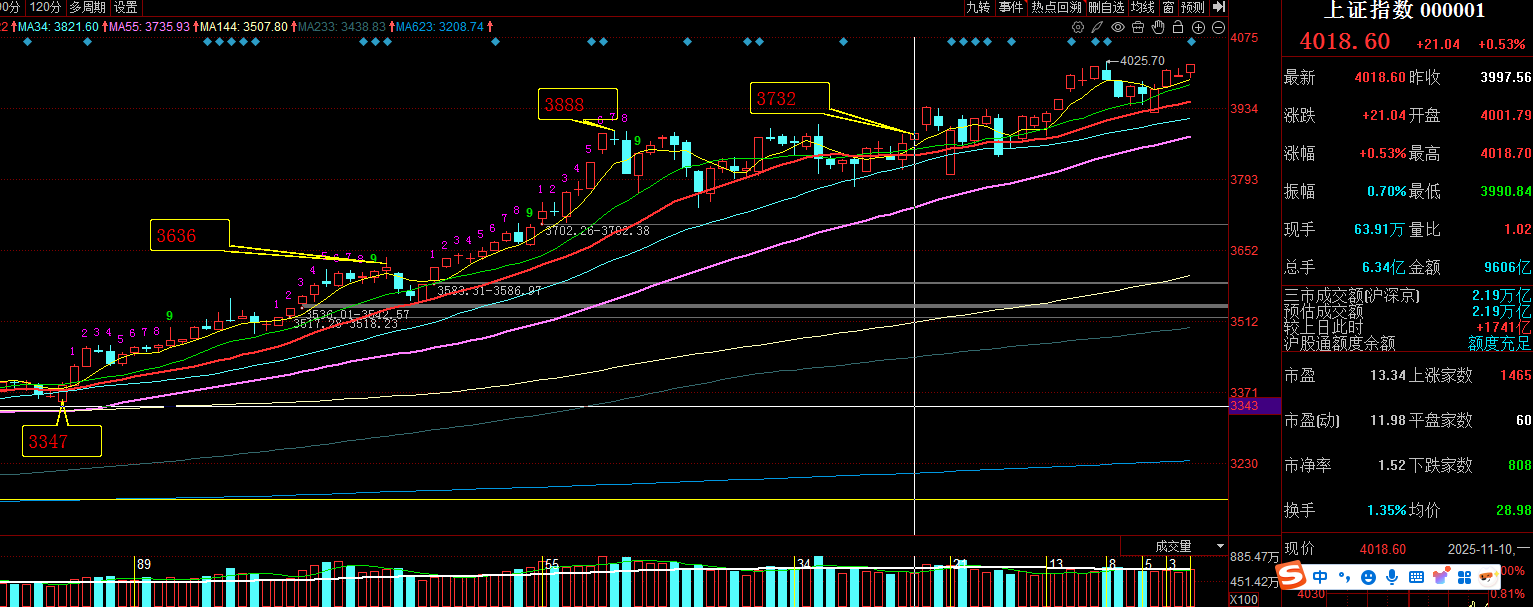
Task: Click the 三市成交额 value 2.19万亿
Action: point(1501,296)
